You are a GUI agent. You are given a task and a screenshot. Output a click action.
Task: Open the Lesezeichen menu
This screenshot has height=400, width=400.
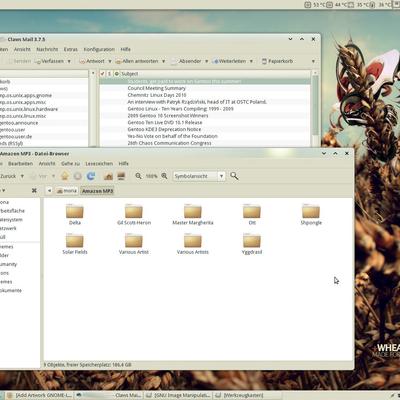99,164
